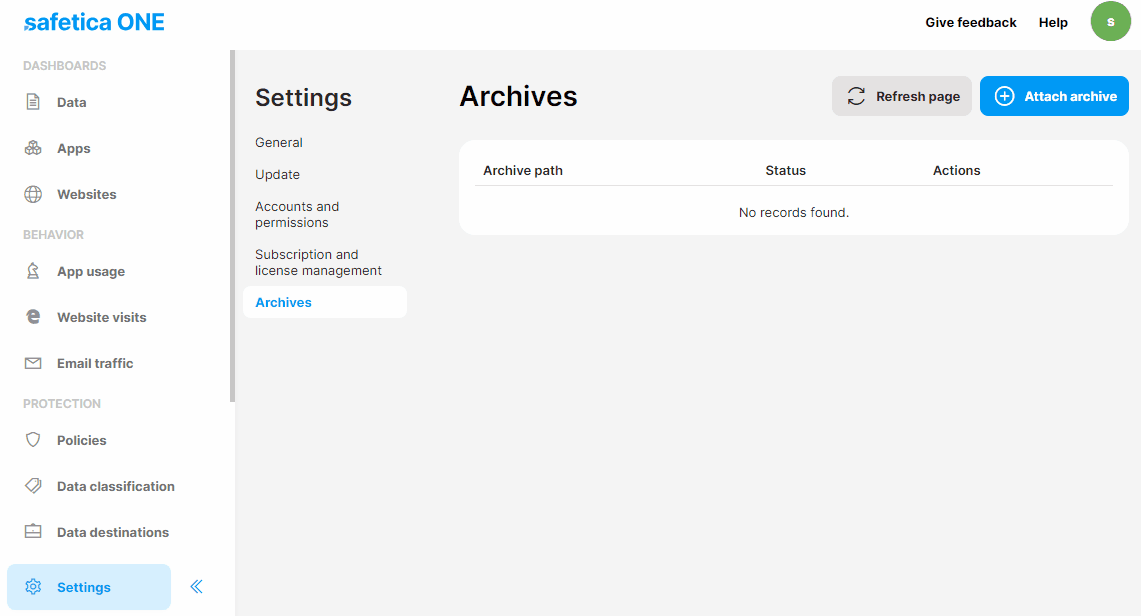
Task: Open the user account avatar
Action: [1110, 21]
